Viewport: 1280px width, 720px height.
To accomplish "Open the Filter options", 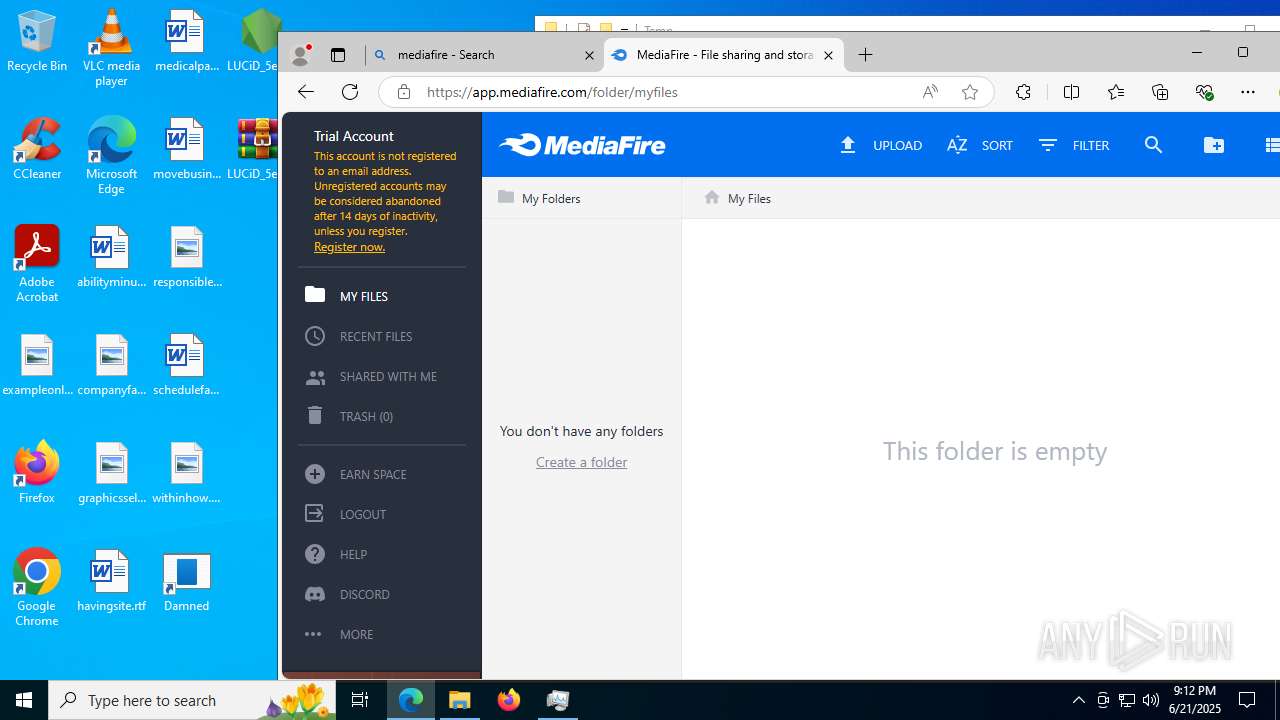I will (x=1074, y=145).
